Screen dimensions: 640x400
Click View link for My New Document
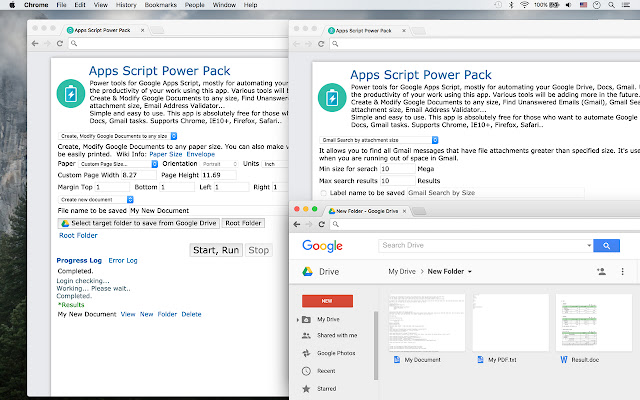(128, 314)
